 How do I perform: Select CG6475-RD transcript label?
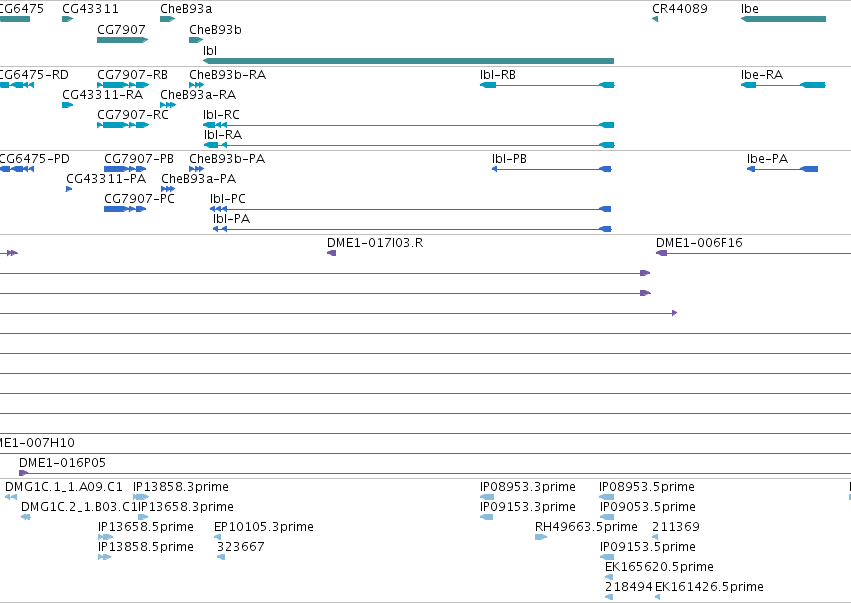coord(34,75)
